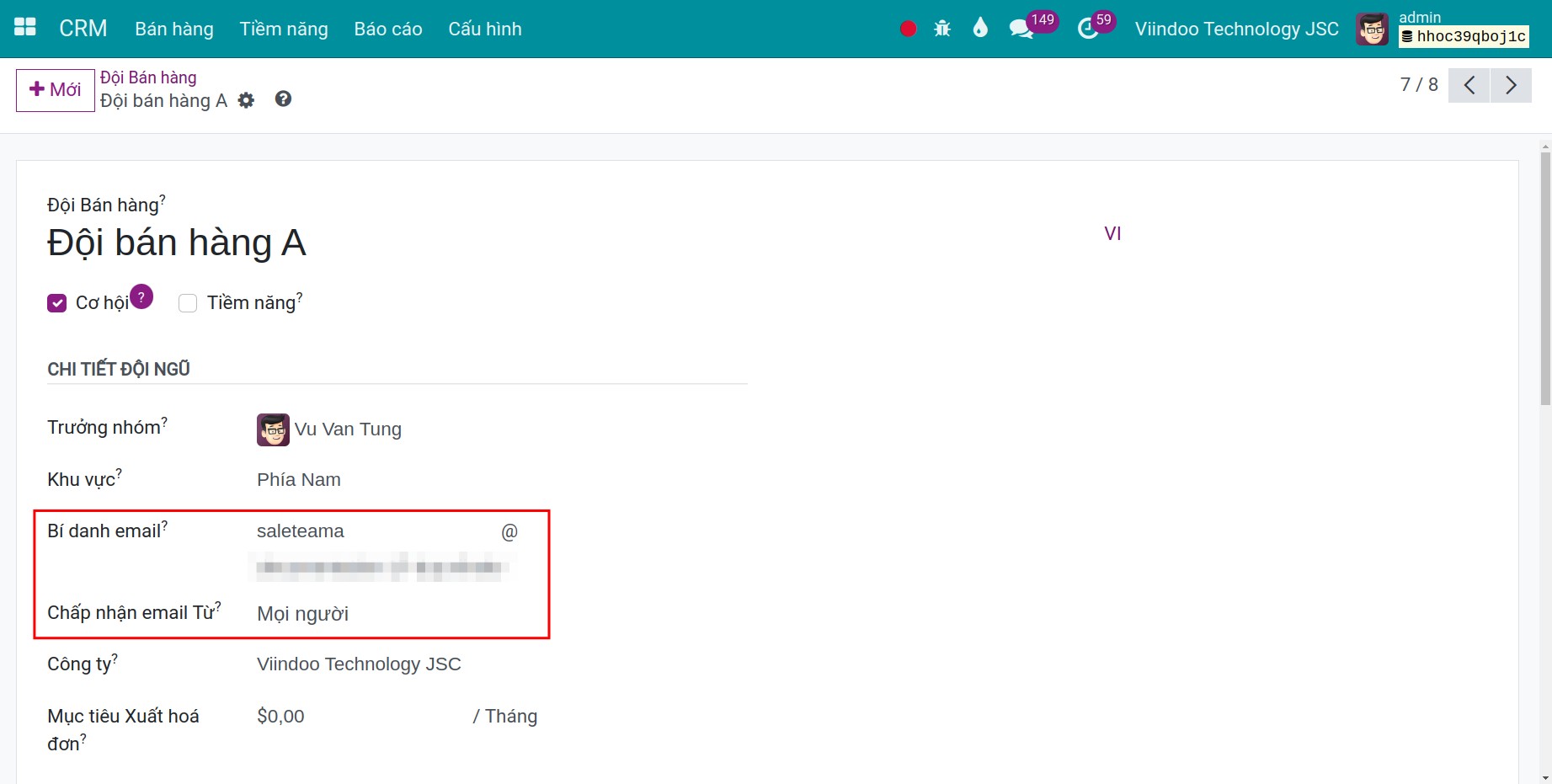Screen dimensions: 1552x784
Task: Click the vertical scrollbar of the form
Action: pos(1545,278)
